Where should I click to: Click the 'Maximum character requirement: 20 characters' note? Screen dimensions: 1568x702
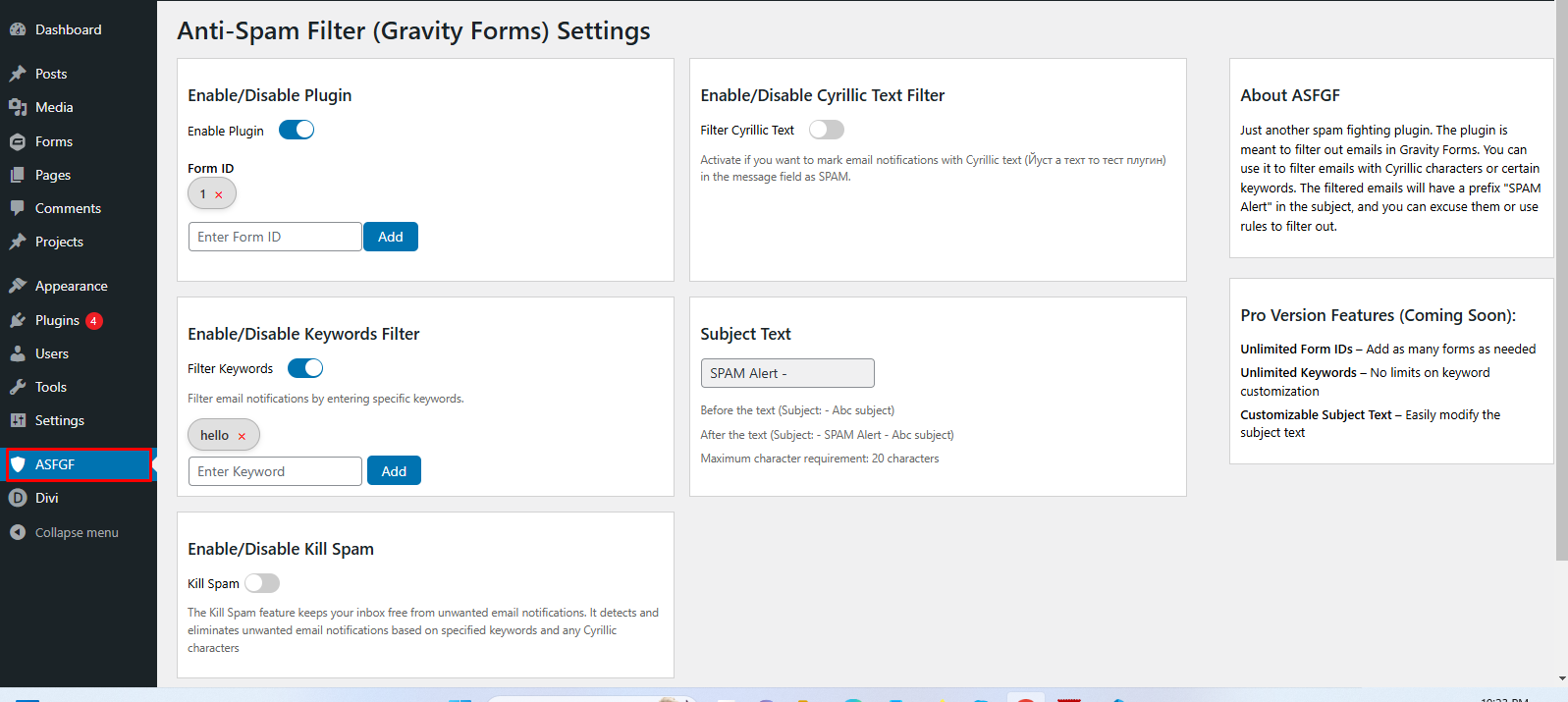(820, 459)
